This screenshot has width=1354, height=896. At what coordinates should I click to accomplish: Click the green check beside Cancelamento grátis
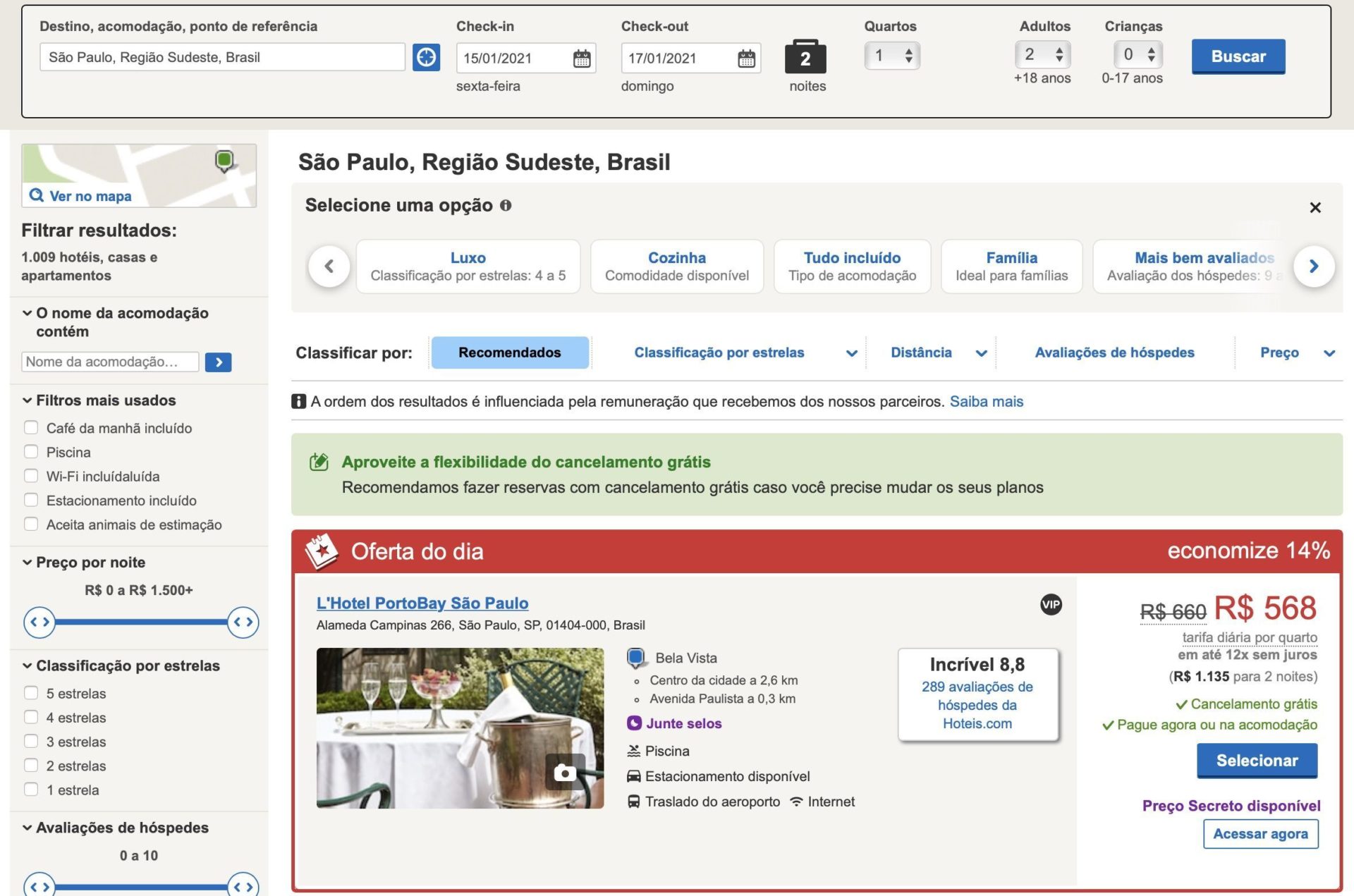1182,704
